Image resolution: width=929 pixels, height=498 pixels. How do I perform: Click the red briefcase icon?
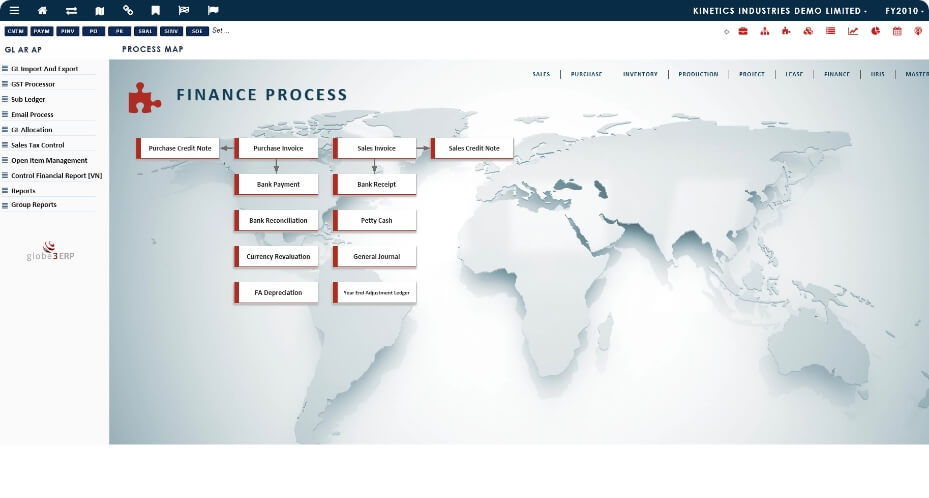click(743, 31)
